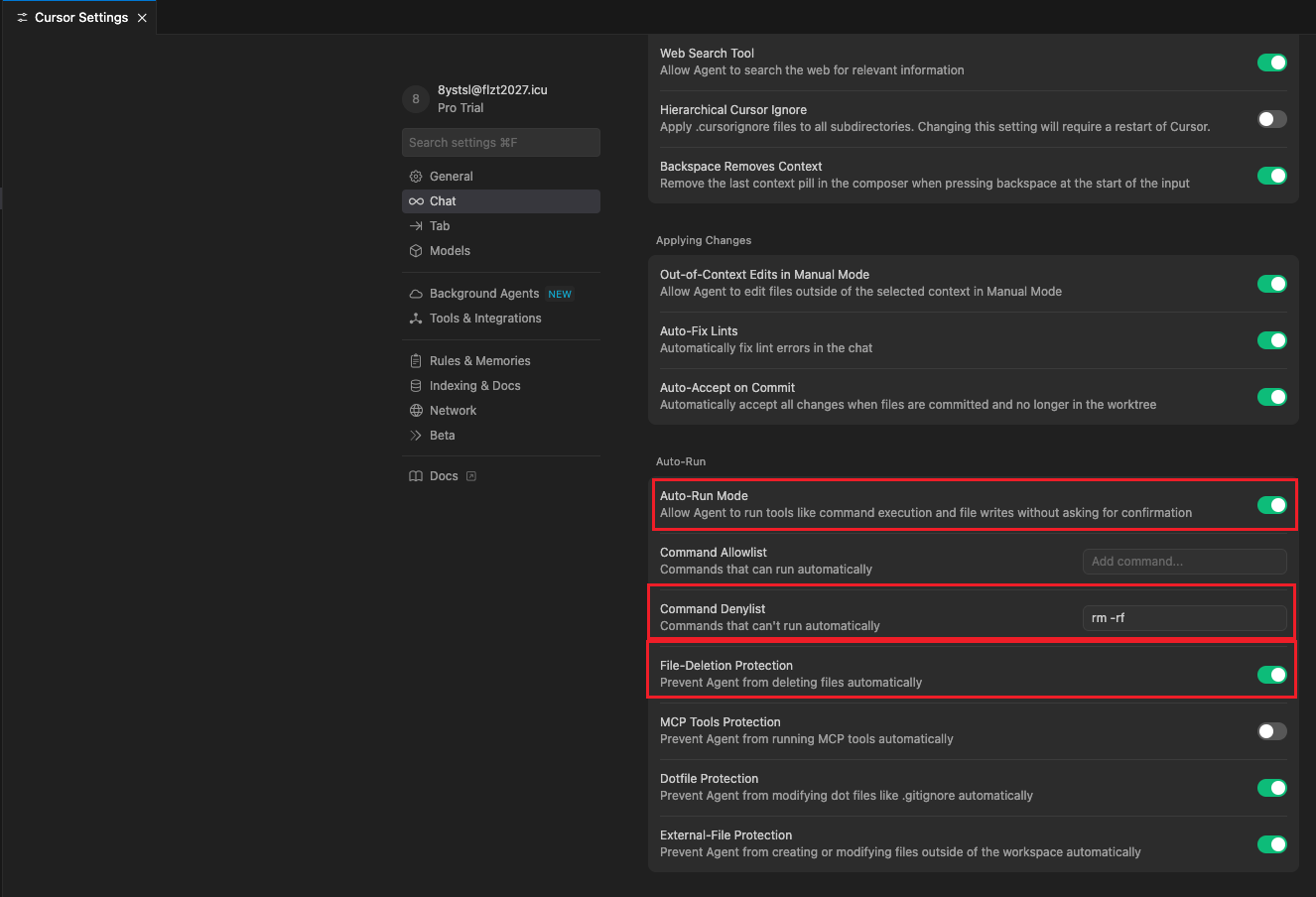The height and width of the screenshot is (897, 1316).
Task: Turn off Backspace Removes Context
Action: tap(1272, 176)
